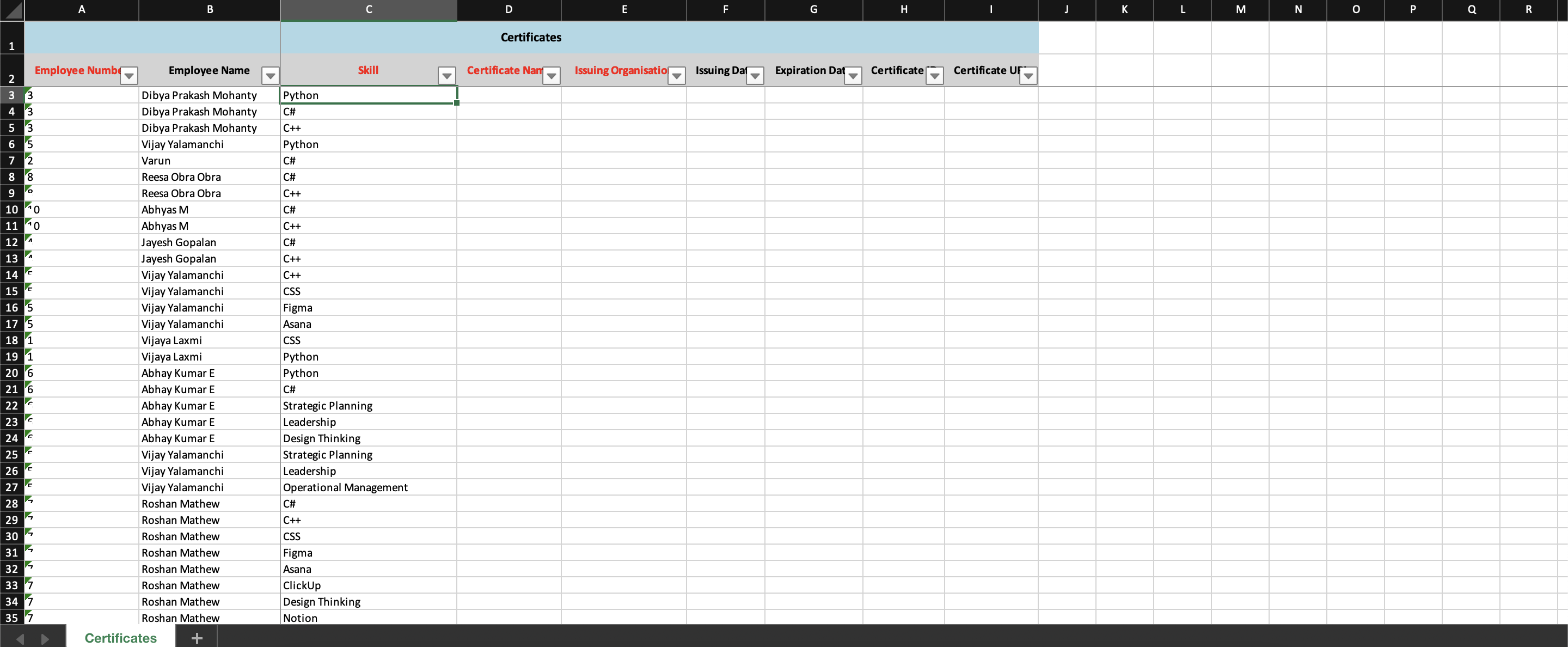This screenshot has height=647, width=1568.
Task: Select row 10 header
Action: (x=11, y=209)
